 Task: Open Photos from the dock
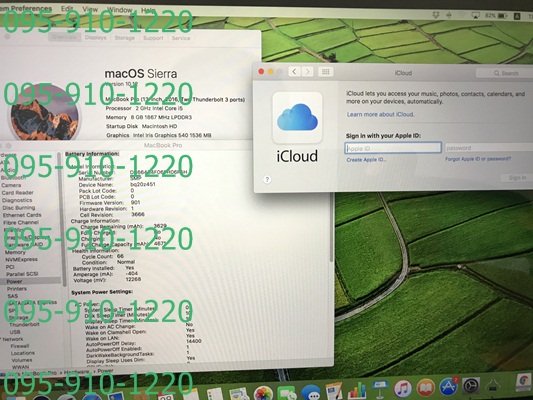pos(263,394)
